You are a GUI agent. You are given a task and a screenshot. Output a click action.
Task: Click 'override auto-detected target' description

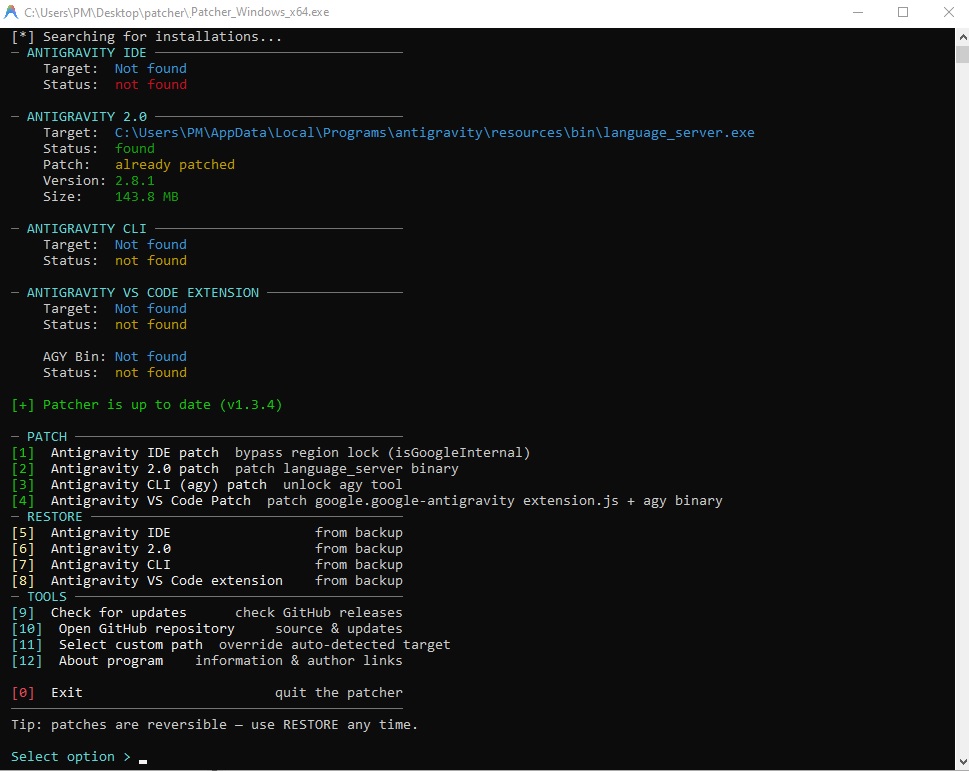[x=335, y=645]
